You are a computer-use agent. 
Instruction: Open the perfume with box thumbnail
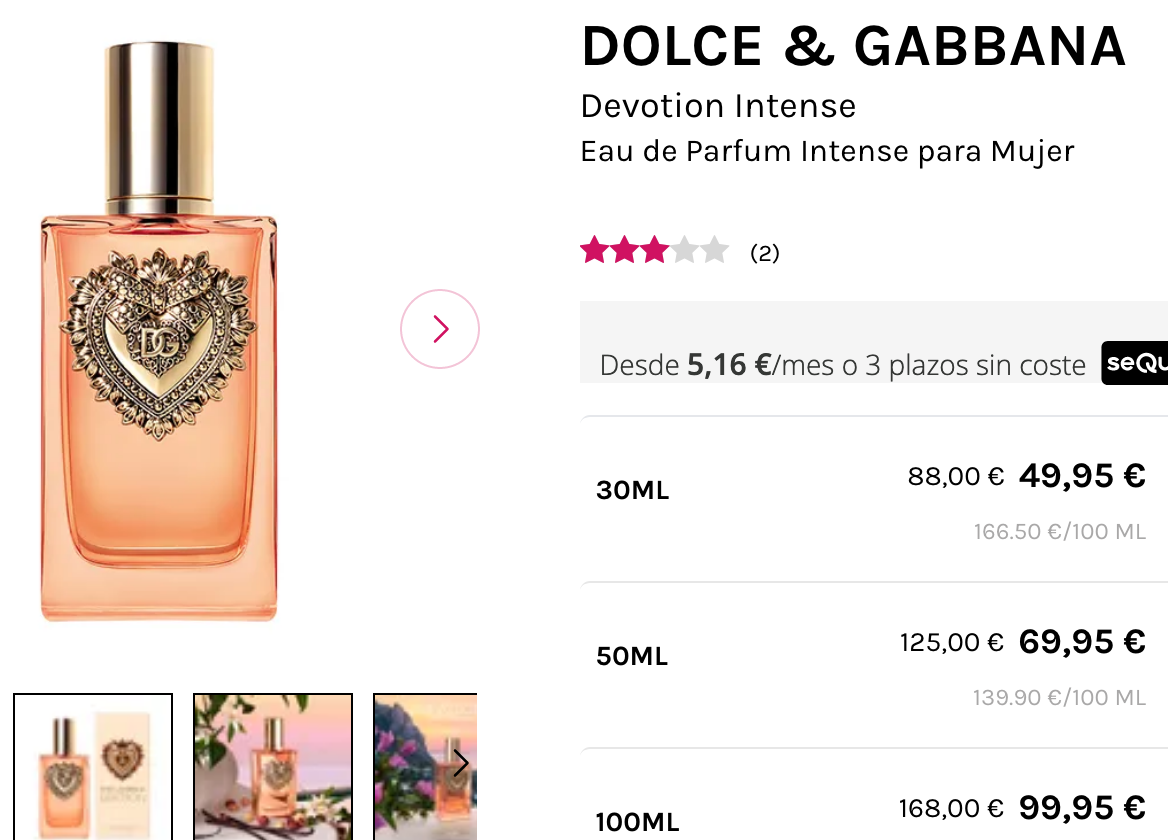[93, 767]
